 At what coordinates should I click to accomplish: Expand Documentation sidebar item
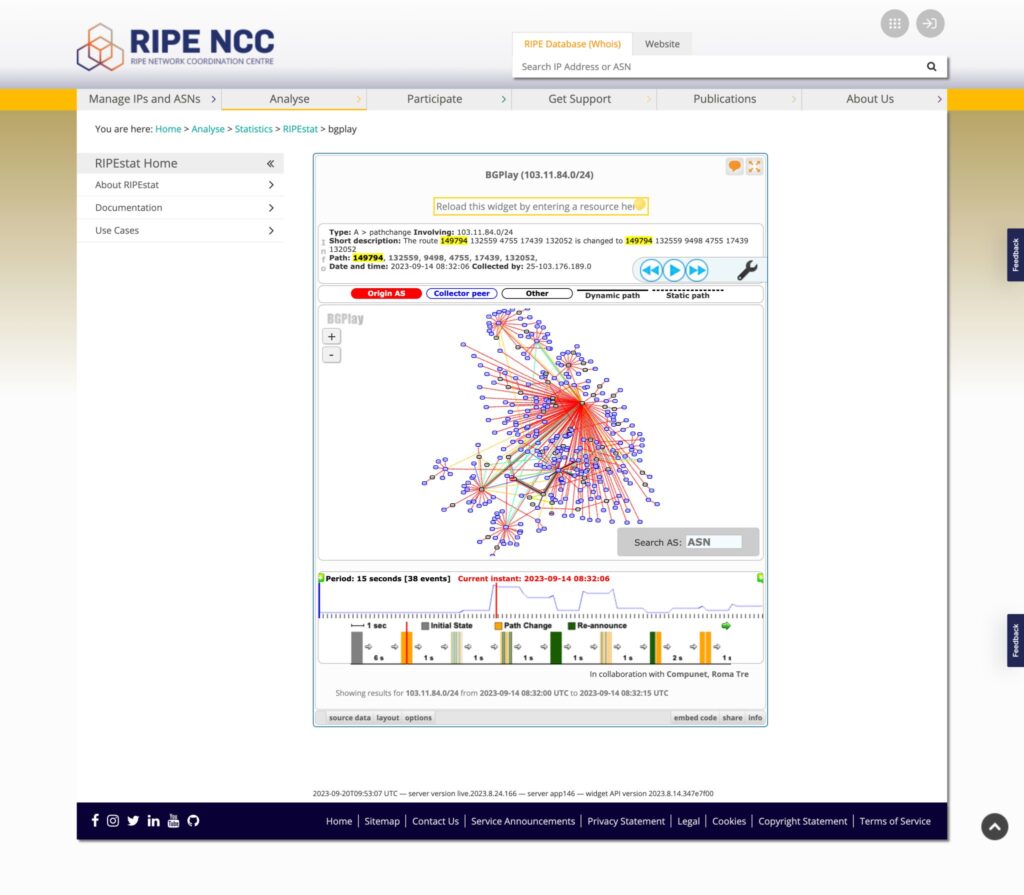[x=180, y=208]
